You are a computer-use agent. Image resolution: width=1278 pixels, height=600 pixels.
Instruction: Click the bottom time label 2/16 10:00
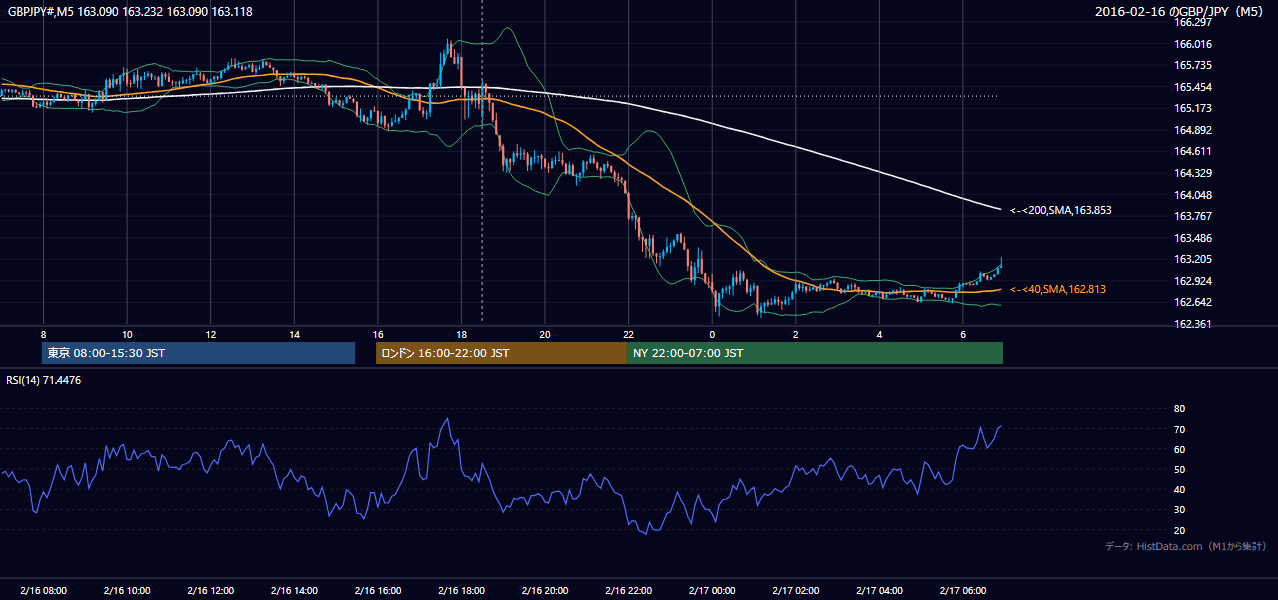pos(127,591)
